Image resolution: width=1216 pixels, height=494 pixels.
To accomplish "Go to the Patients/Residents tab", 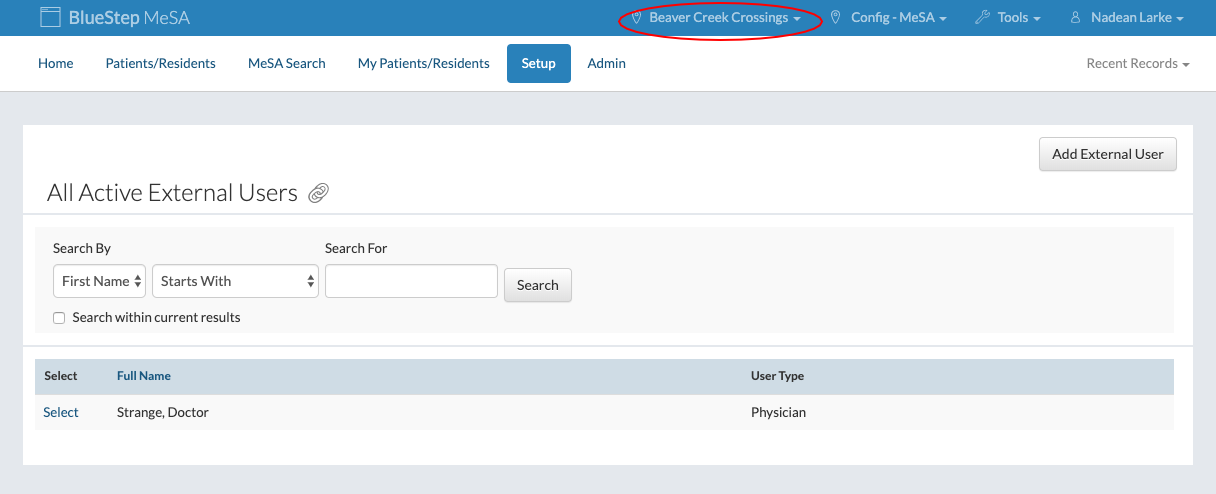I will [x=160, y=64].
